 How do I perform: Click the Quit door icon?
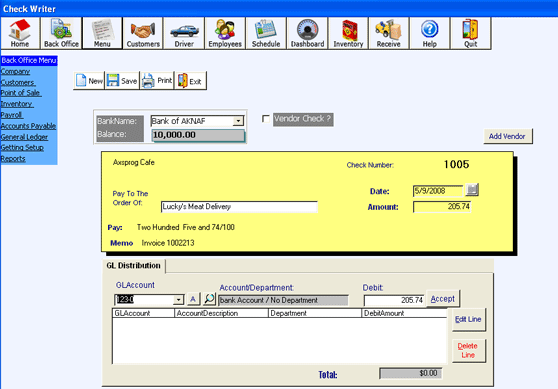tap(470, 33)
